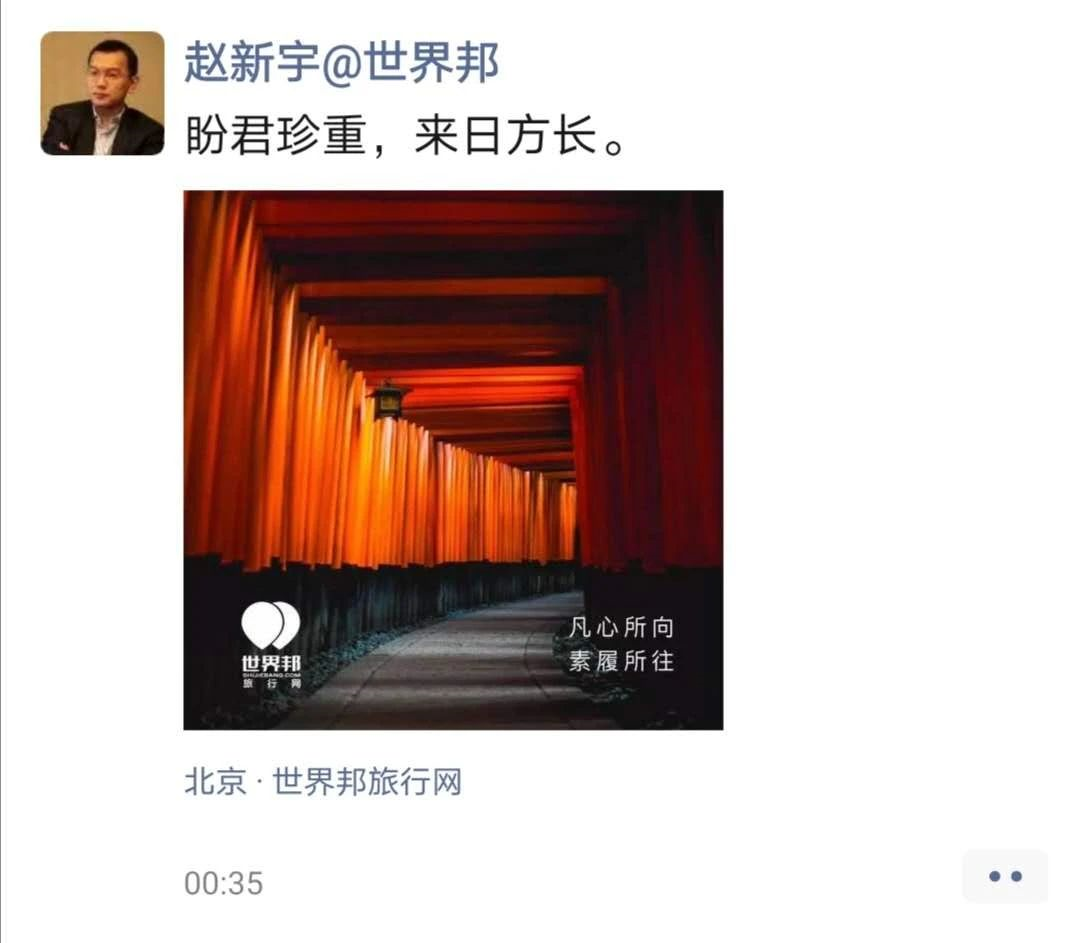Click the white balloon logo in the photo
The image size is (1080, 943).
[x=271, y=625]
